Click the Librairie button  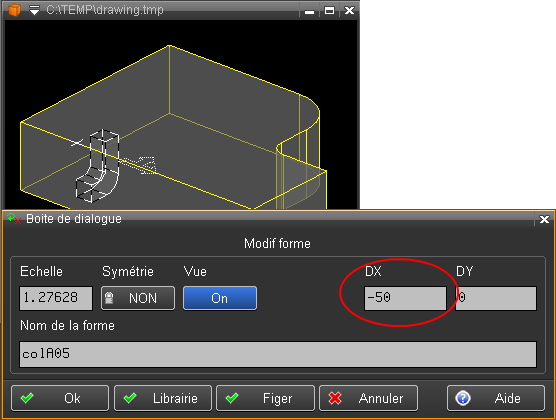point(163,398)
